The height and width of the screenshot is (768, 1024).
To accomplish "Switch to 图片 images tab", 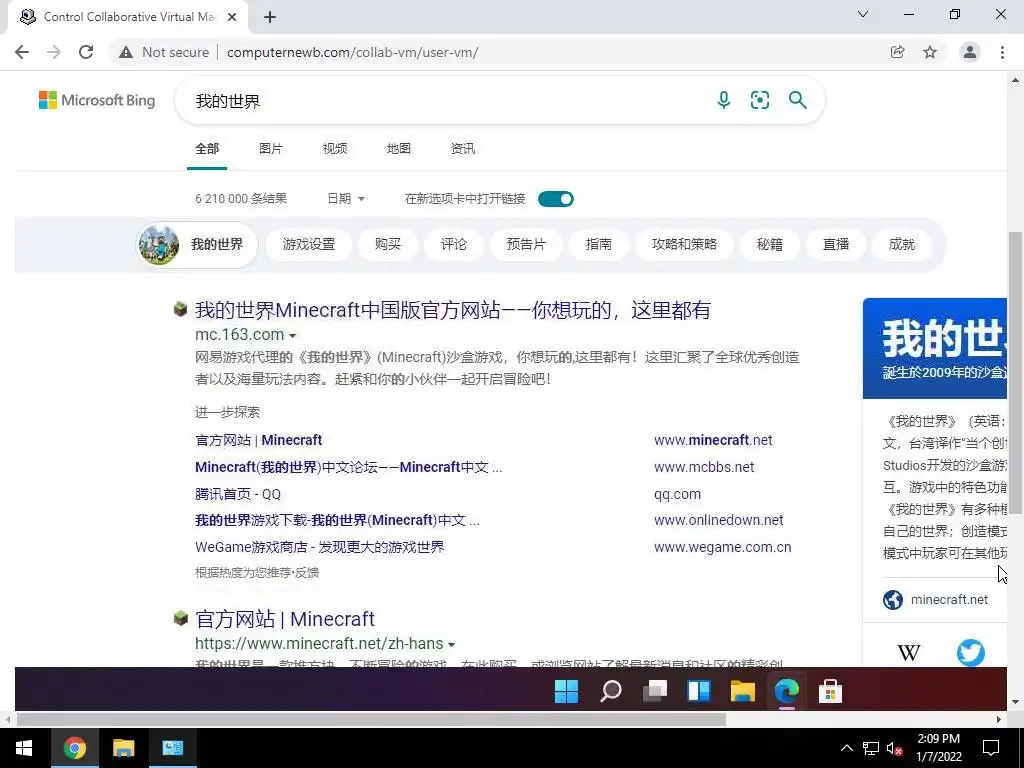I will click(270, 149).
